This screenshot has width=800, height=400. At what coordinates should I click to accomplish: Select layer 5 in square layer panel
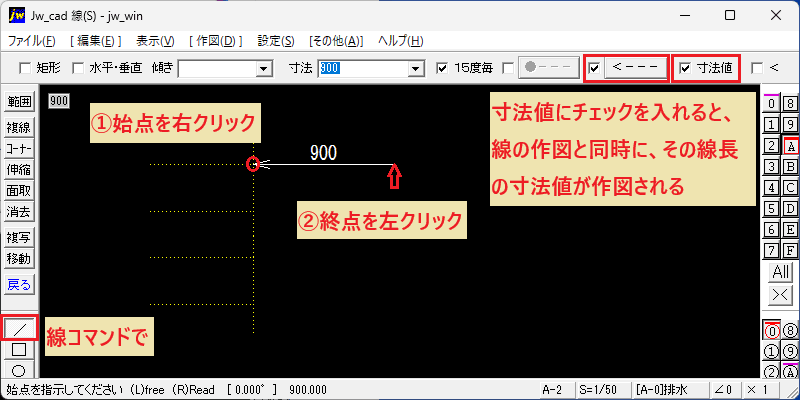click(x=772, y=209)
